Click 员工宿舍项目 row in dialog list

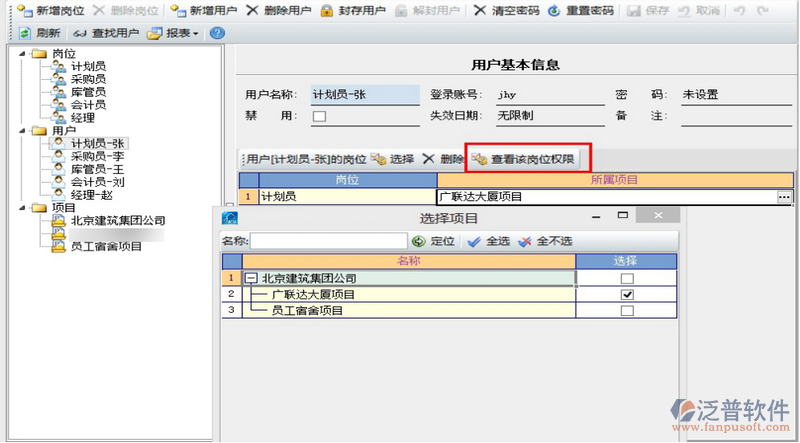tap(409, 310)
